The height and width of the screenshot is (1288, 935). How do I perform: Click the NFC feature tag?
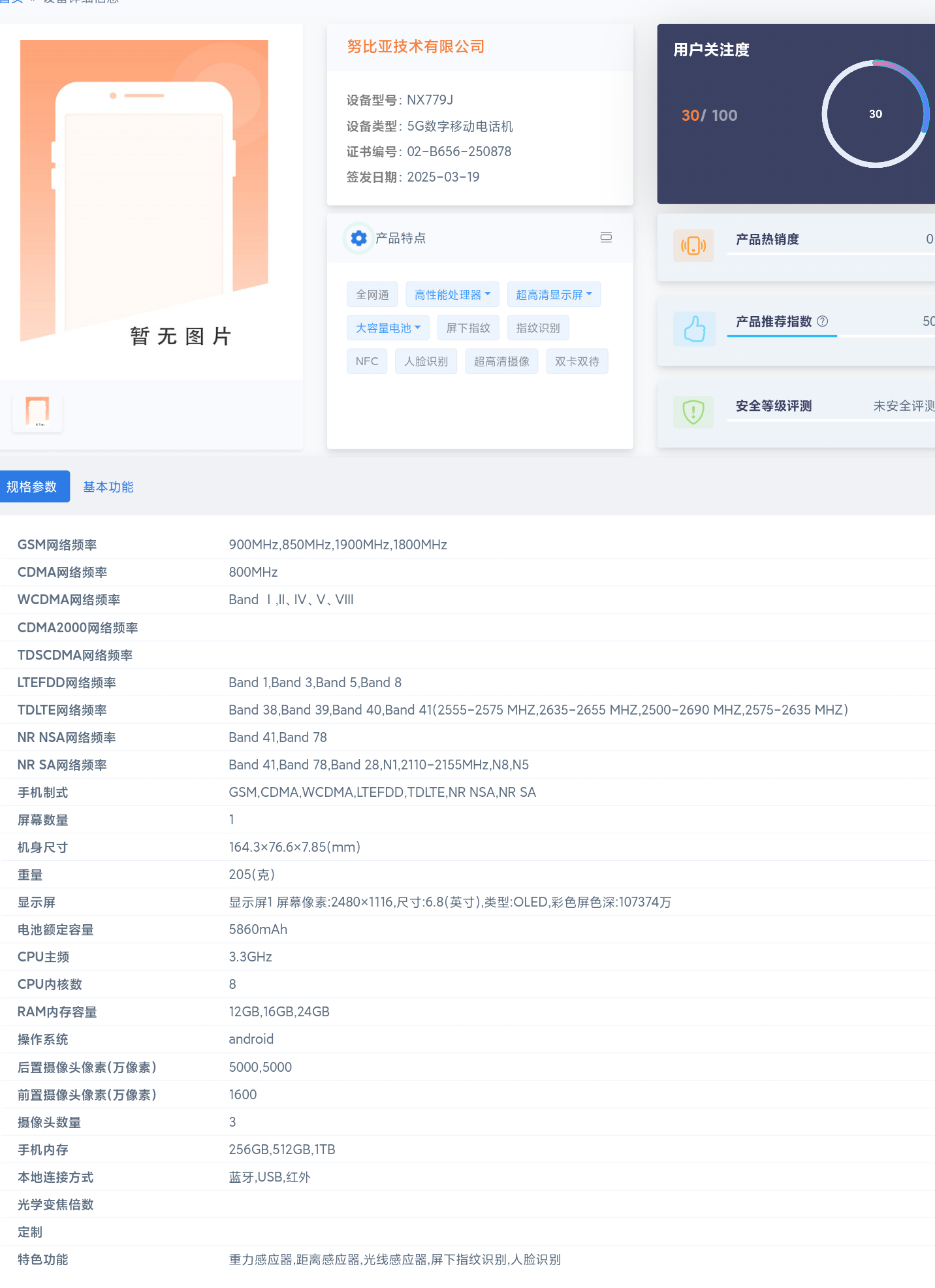[x=367, y=361]
